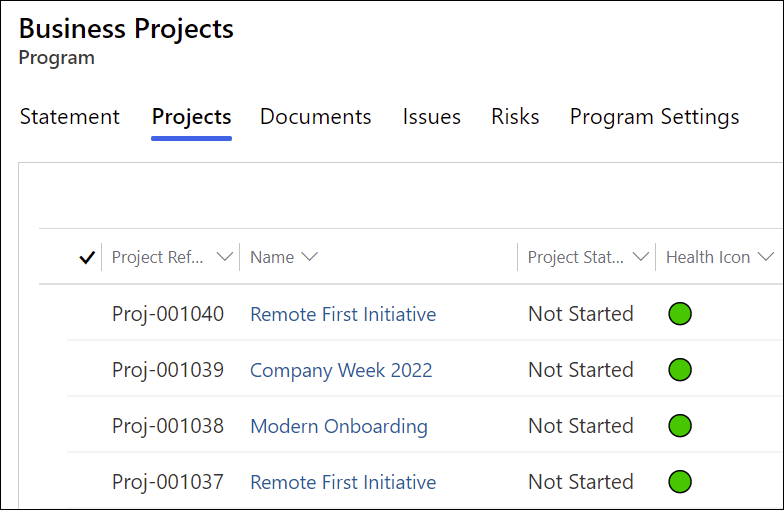Click Not Started status for Proj-001038
Viewport: 784px width, 510px height.
click(x=580, y=426)
